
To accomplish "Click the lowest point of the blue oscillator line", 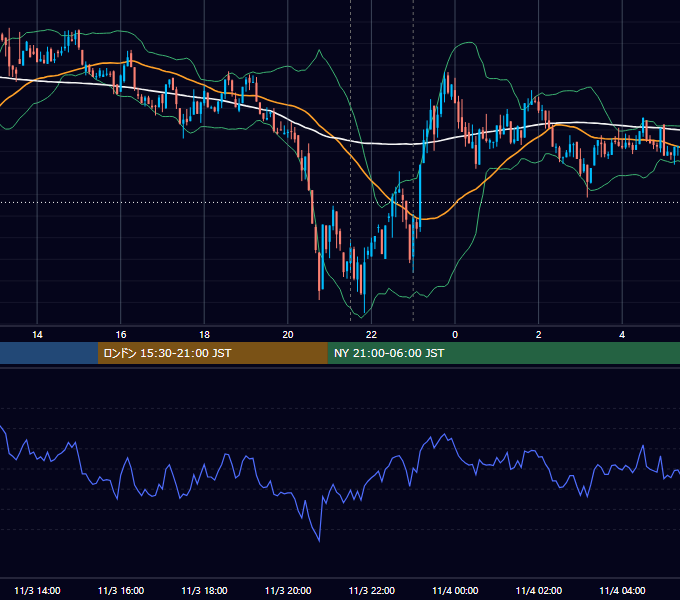I will click(x=319, y=540).
